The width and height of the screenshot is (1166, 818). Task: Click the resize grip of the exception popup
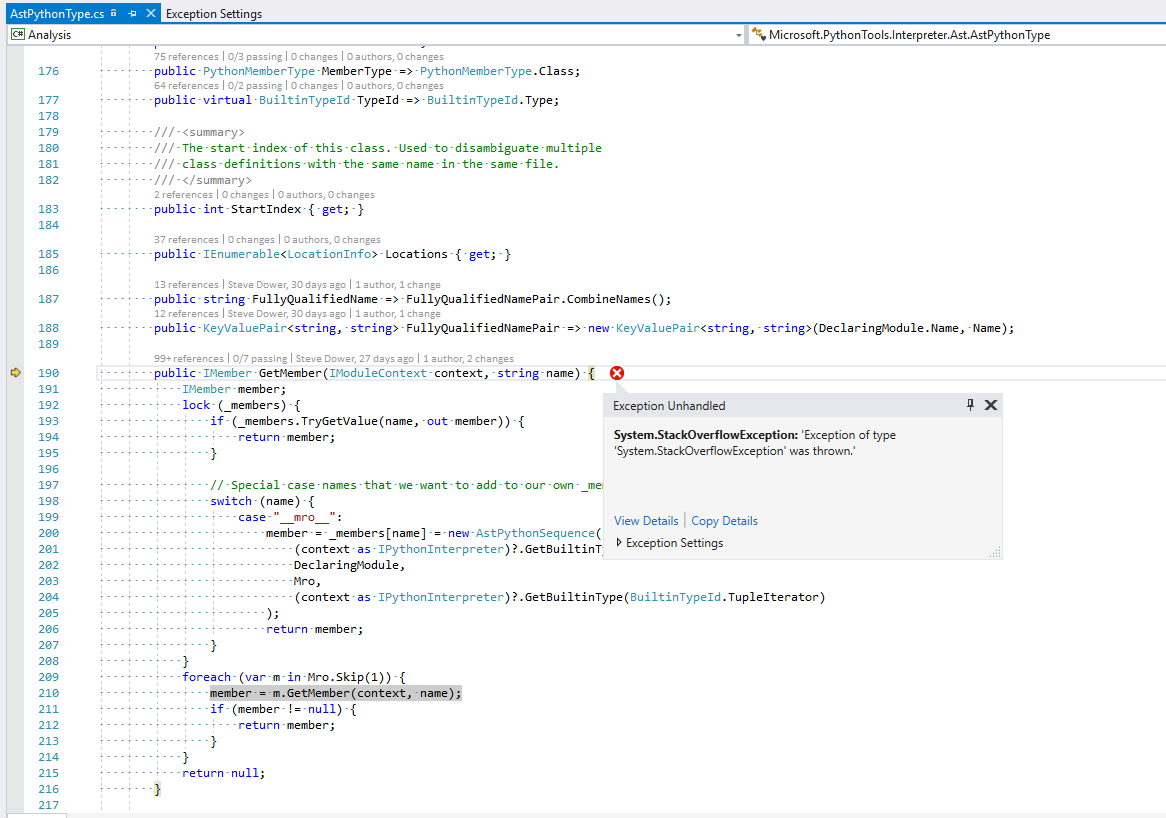tap(996, 553)
